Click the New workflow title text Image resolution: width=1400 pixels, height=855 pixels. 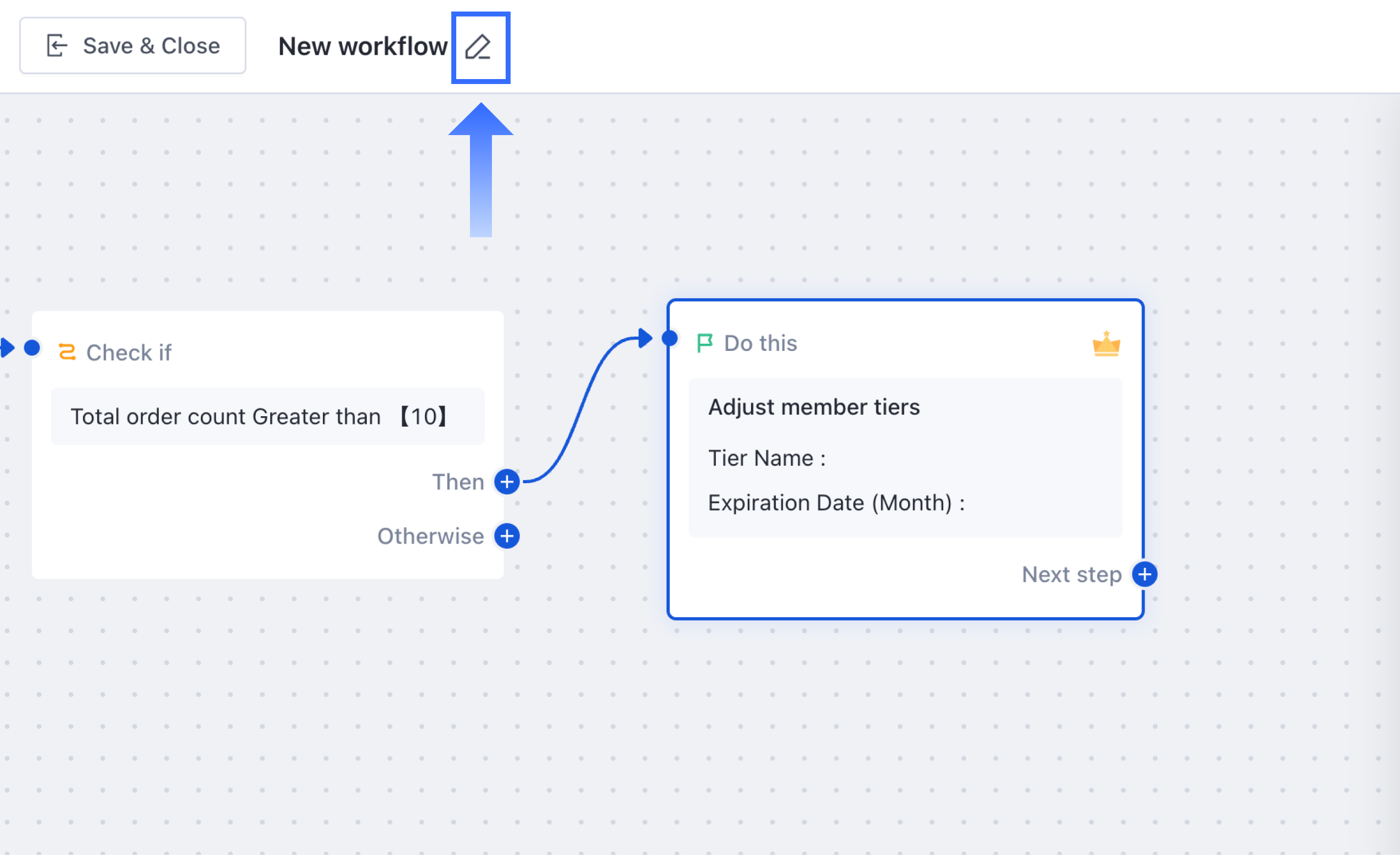[362, 47]
